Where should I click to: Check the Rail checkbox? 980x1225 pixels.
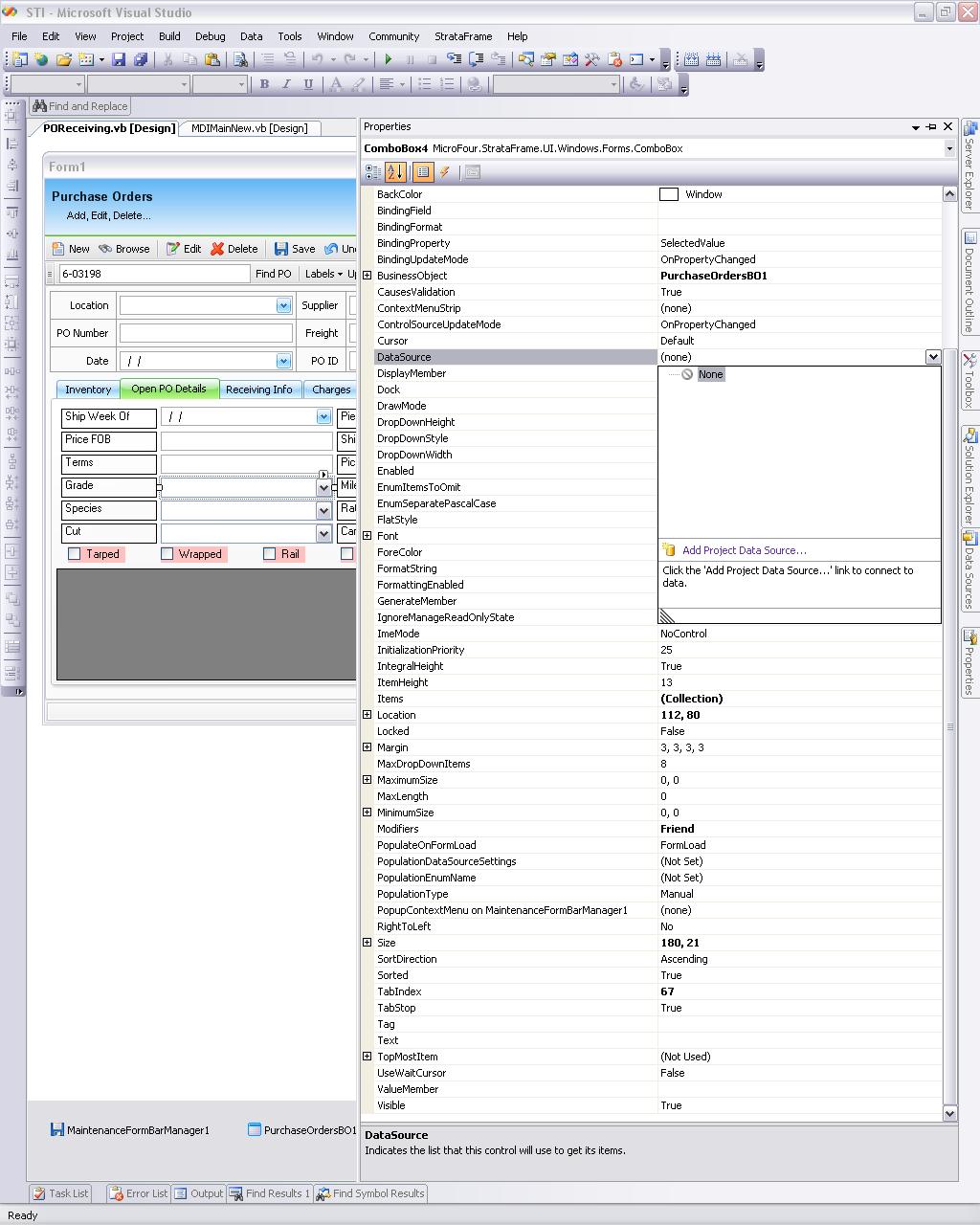coord(270,554)
